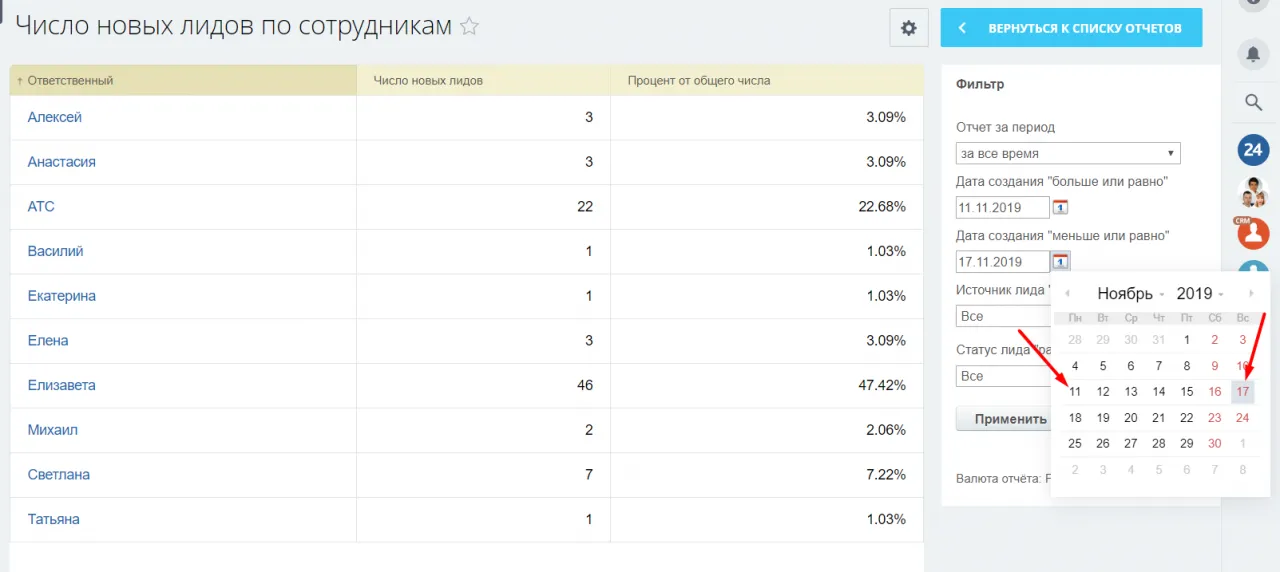Add report to favorites with star
The width and height of the screenshot is (1280, 572).
click(469, 27)
